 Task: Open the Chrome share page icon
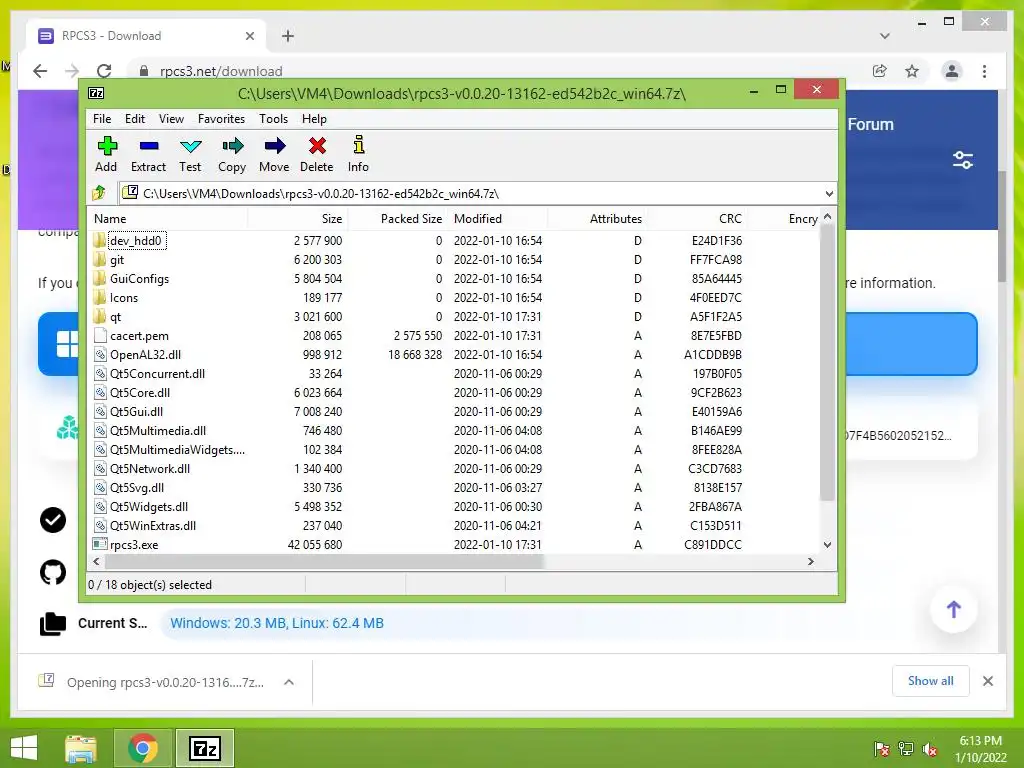(x=880, y=71)
